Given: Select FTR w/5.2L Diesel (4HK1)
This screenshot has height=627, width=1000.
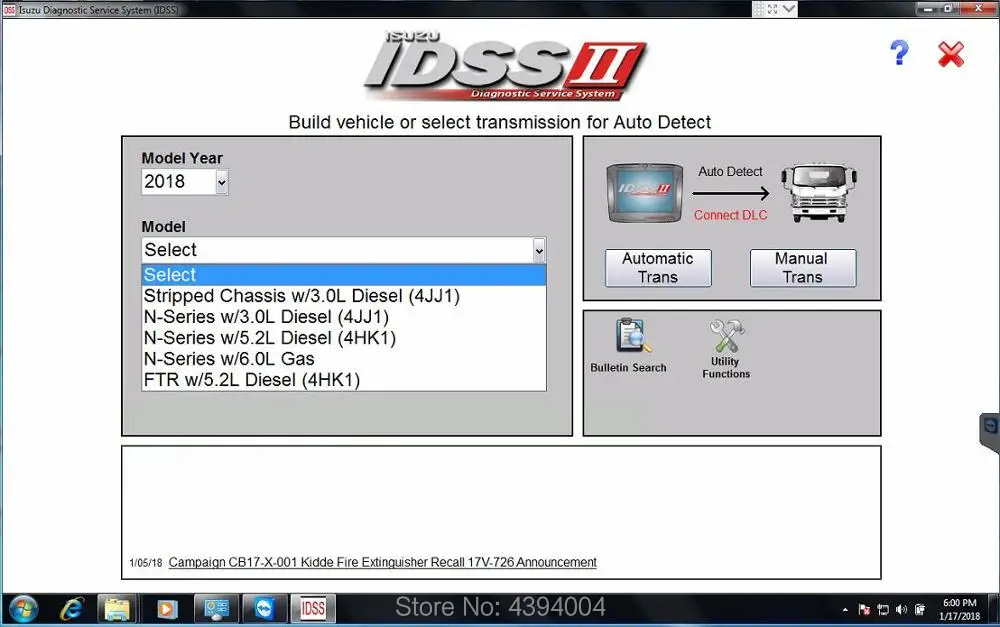Looking at the screenshot, I should [x=343, y=380].
